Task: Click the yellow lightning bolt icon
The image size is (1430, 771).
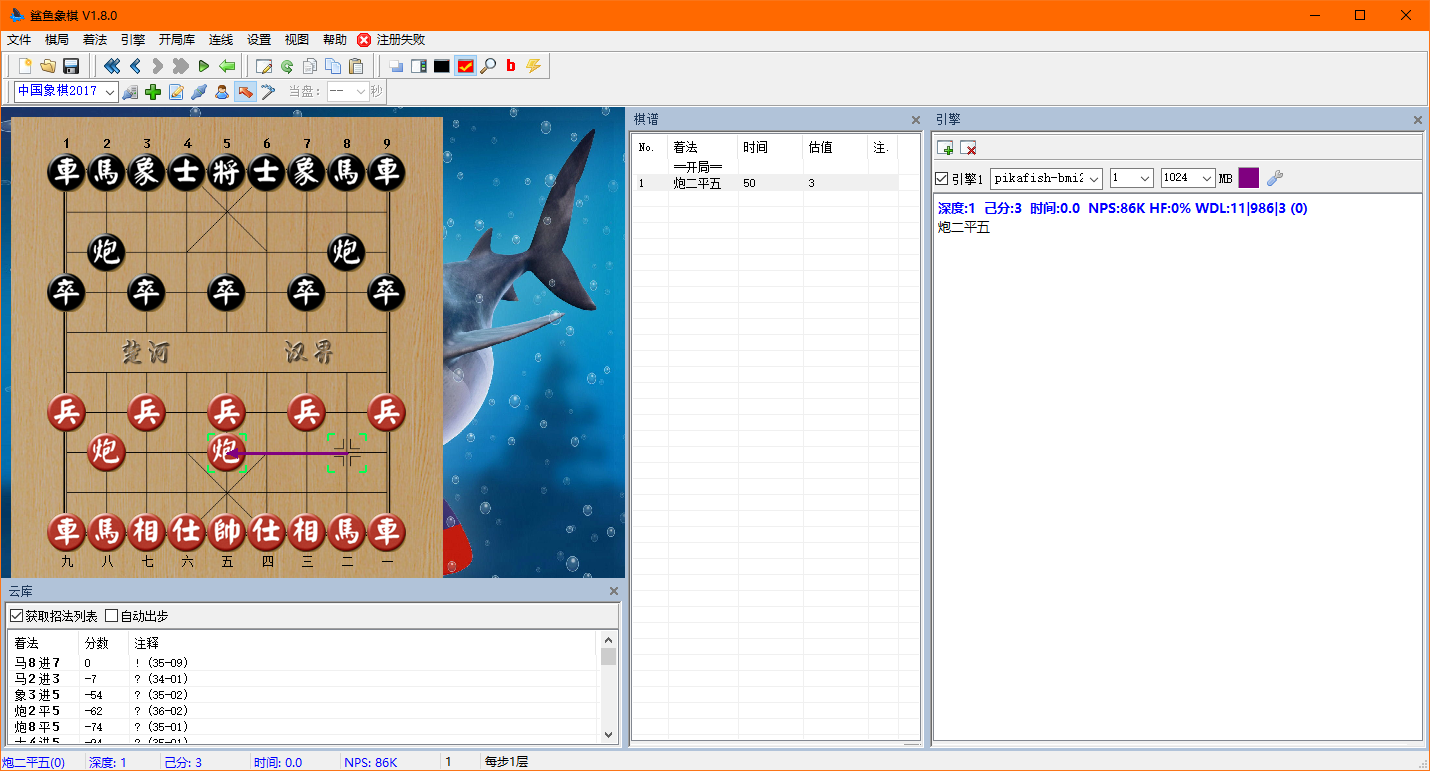Action: 533,66
